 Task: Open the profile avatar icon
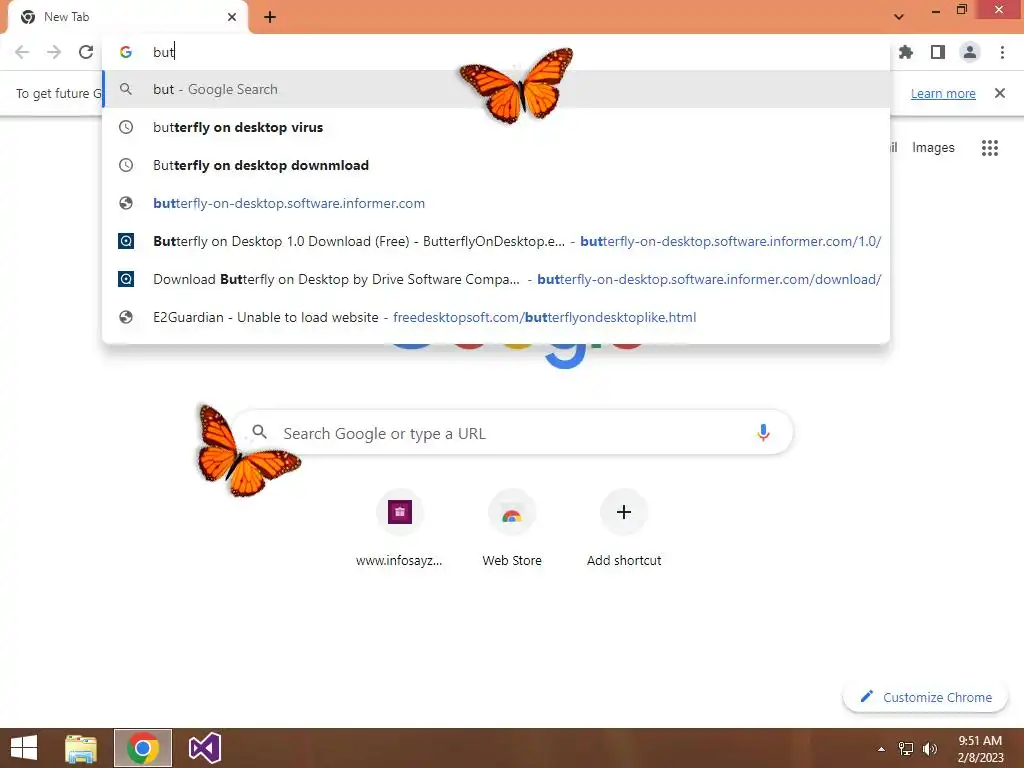pos(970,52)
